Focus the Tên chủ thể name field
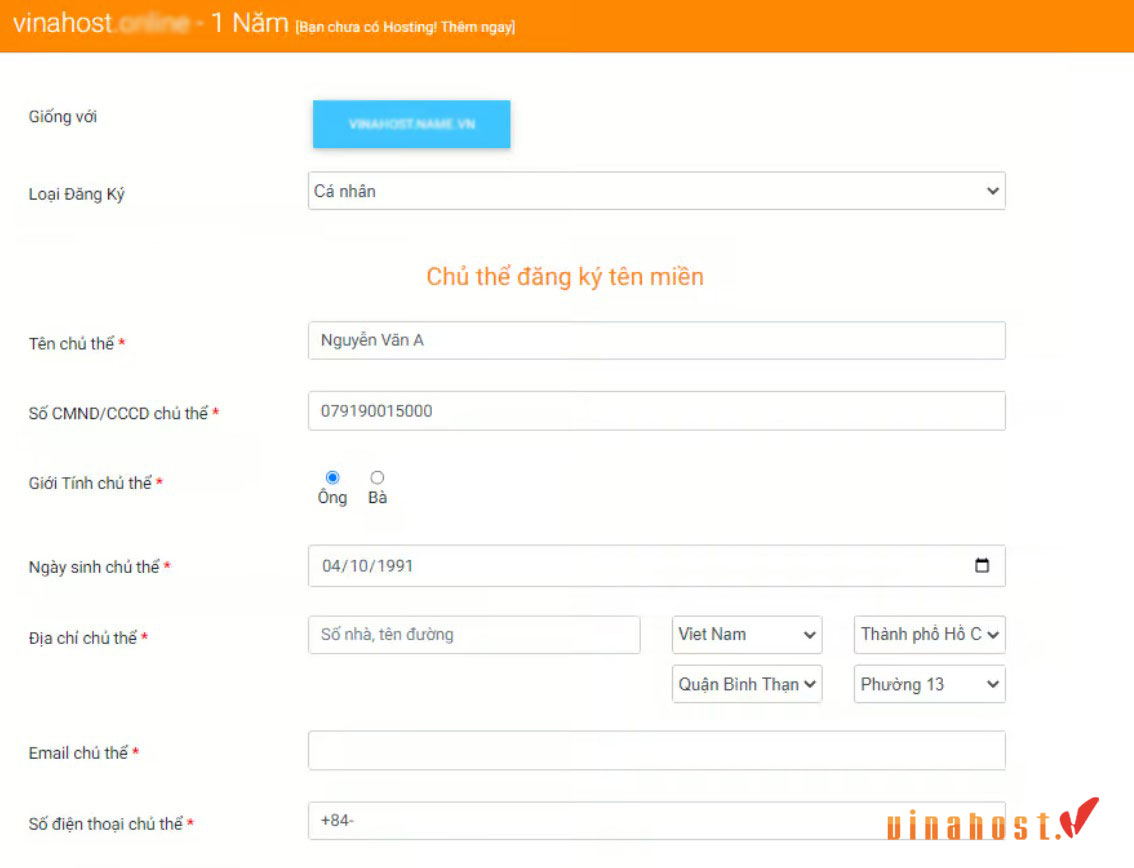This screenshot has width=1134, height=868. (656, 340)
